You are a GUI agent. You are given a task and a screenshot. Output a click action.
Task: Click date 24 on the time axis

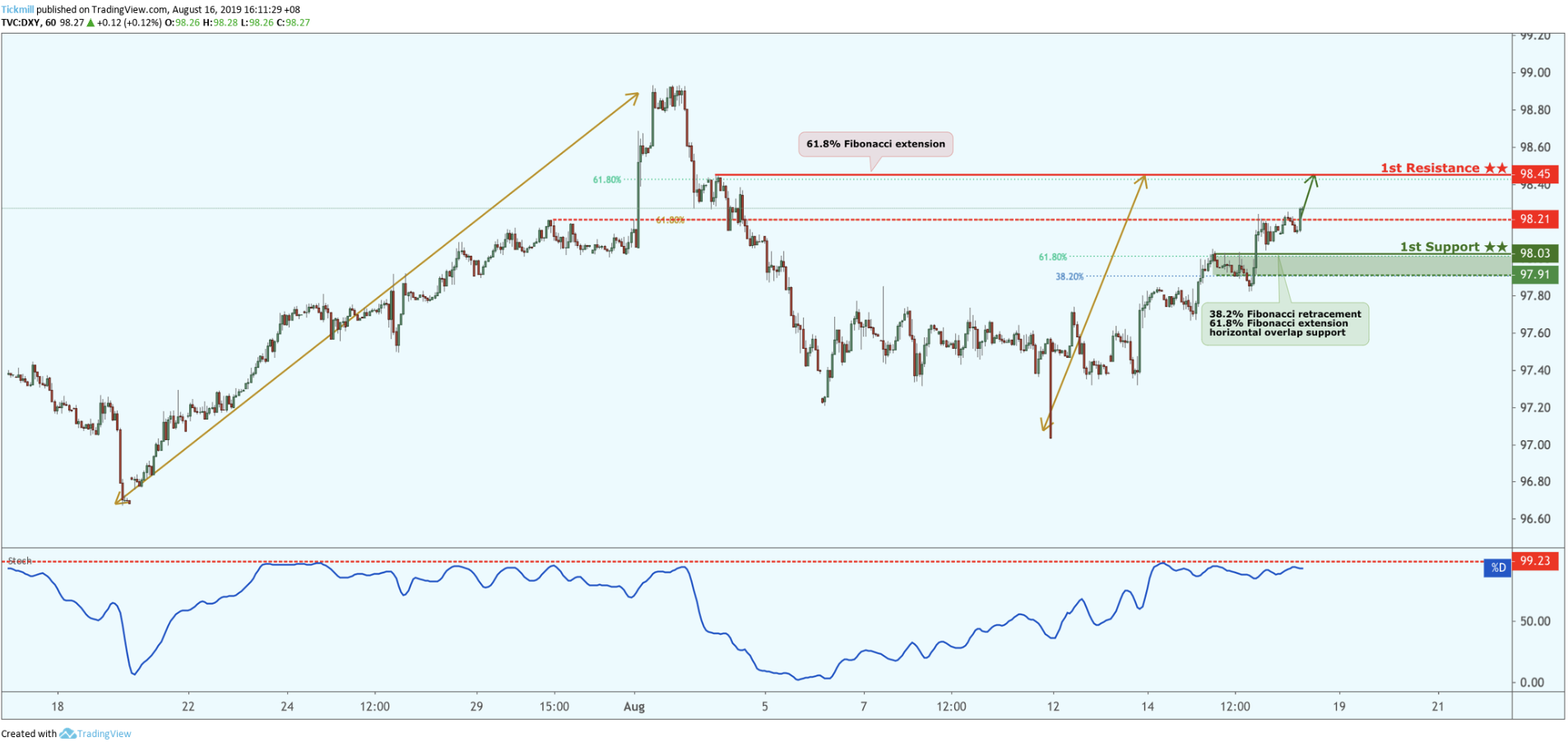coord(287,707)
